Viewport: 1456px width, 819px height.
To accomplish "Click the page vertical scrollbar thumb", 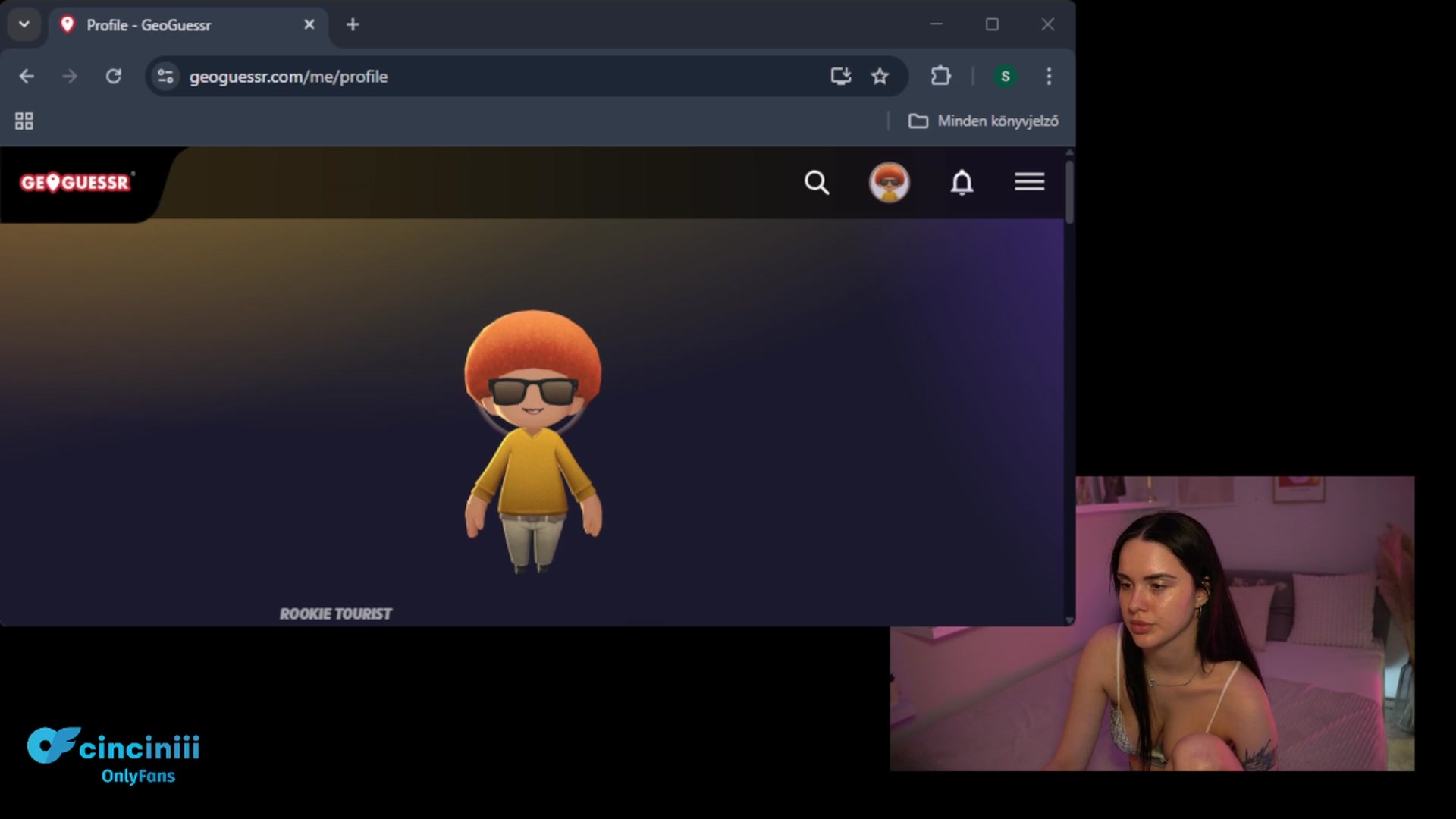I will (1069, 191).
